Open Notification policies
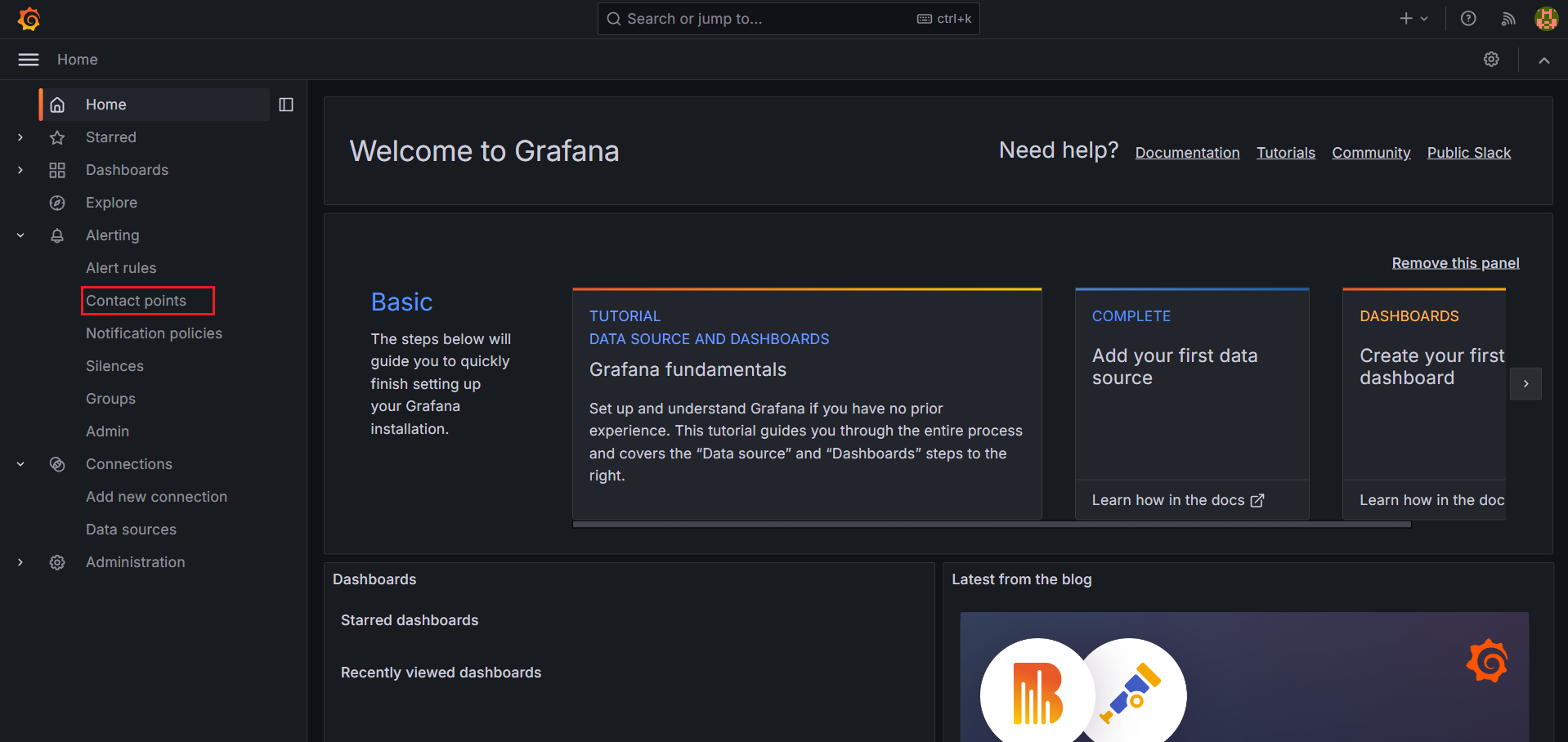The image size is (1568, 742). click(x=154, y=333)
